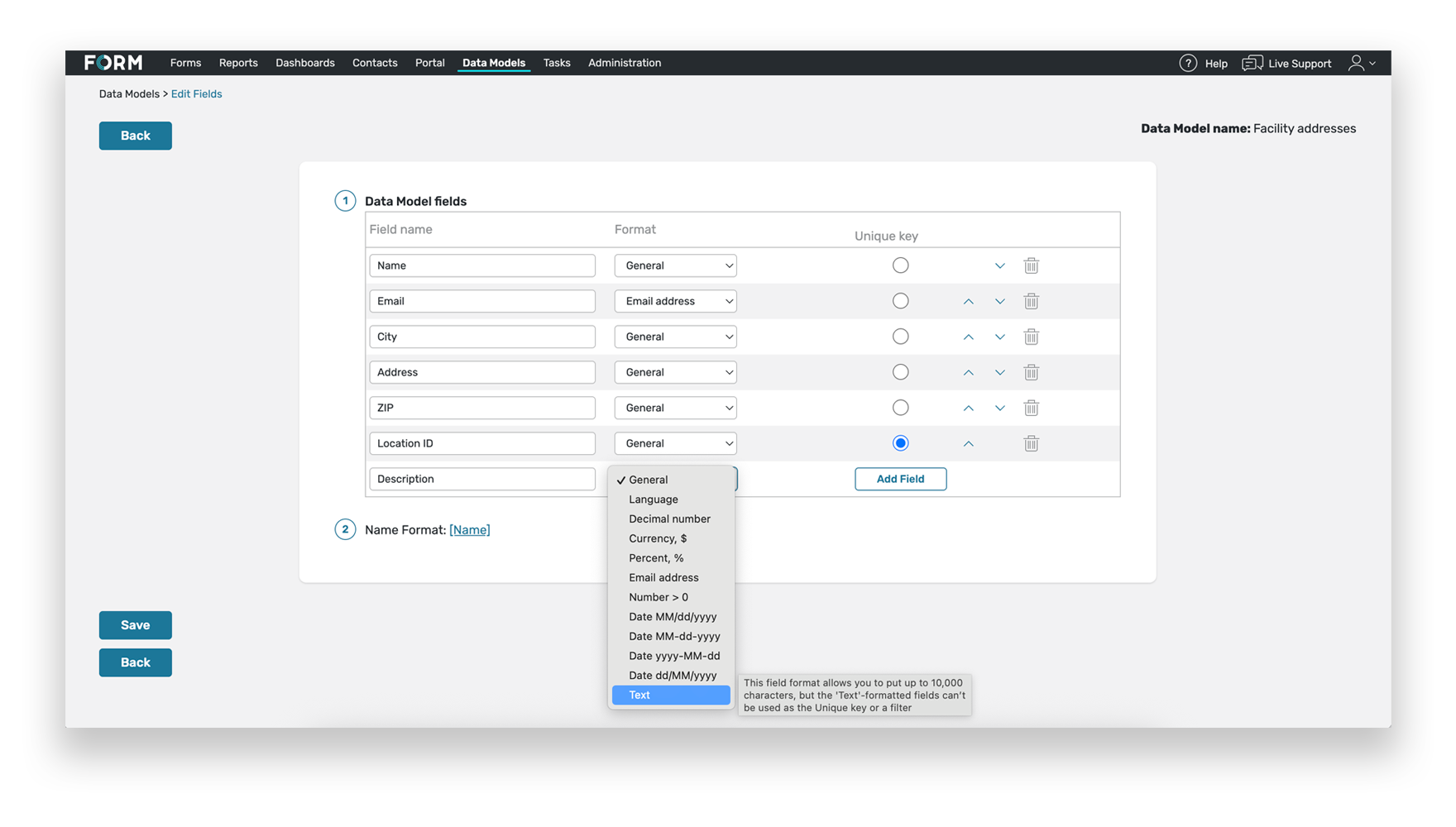Set Name as the unique key
This screenshot has width=1456, height=827.
click(x=900, y=265)
